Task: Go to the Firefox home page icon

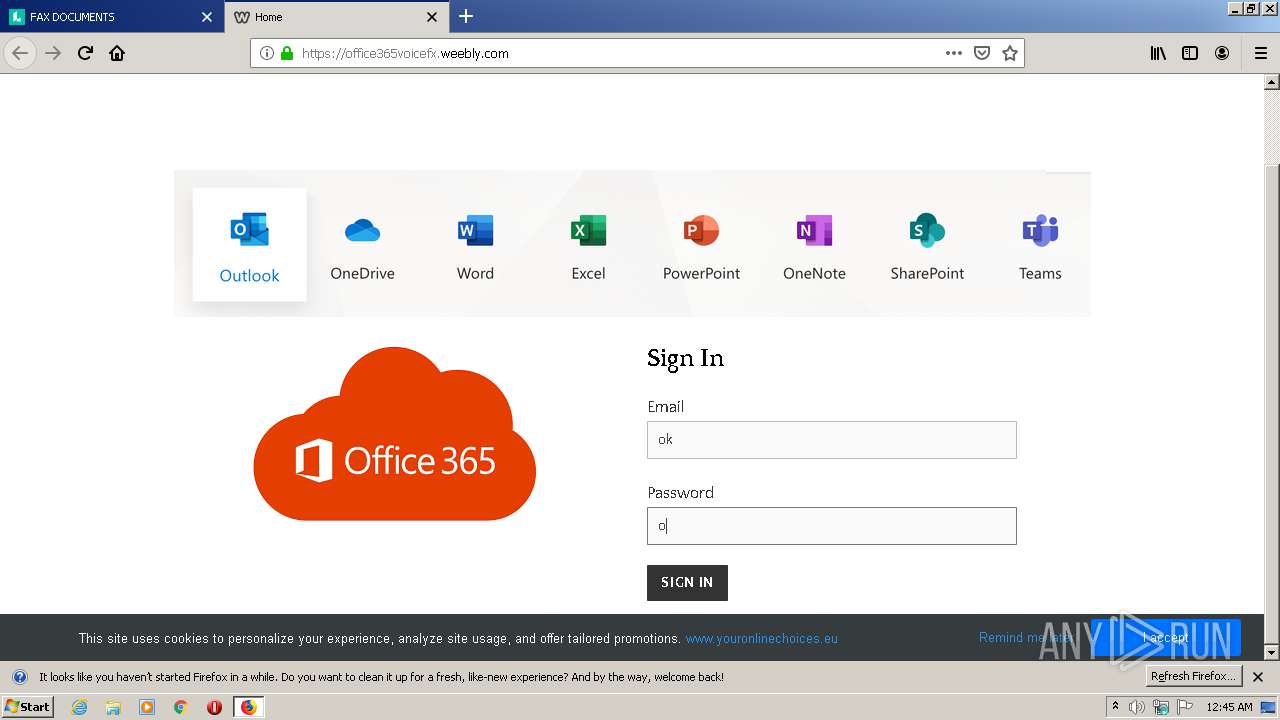Action: pos(117,53)
